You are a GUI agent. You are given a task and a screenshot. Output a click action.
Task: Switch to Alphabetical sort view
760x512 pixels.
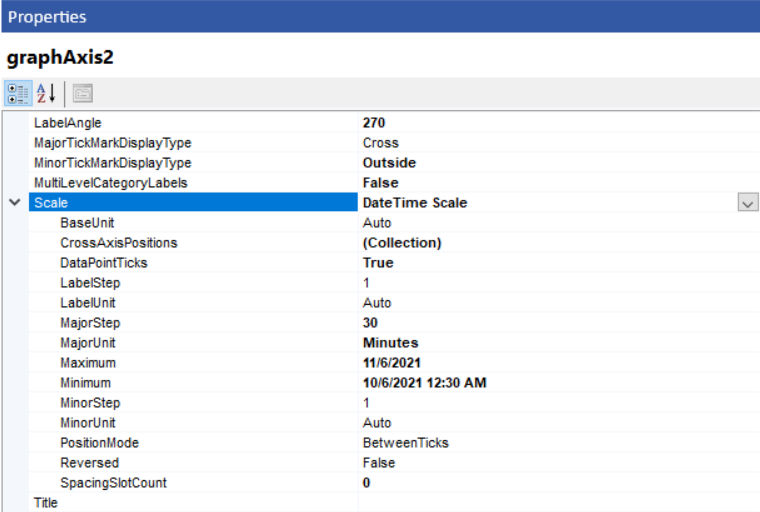pyautogui.click(x=46, y=93)
